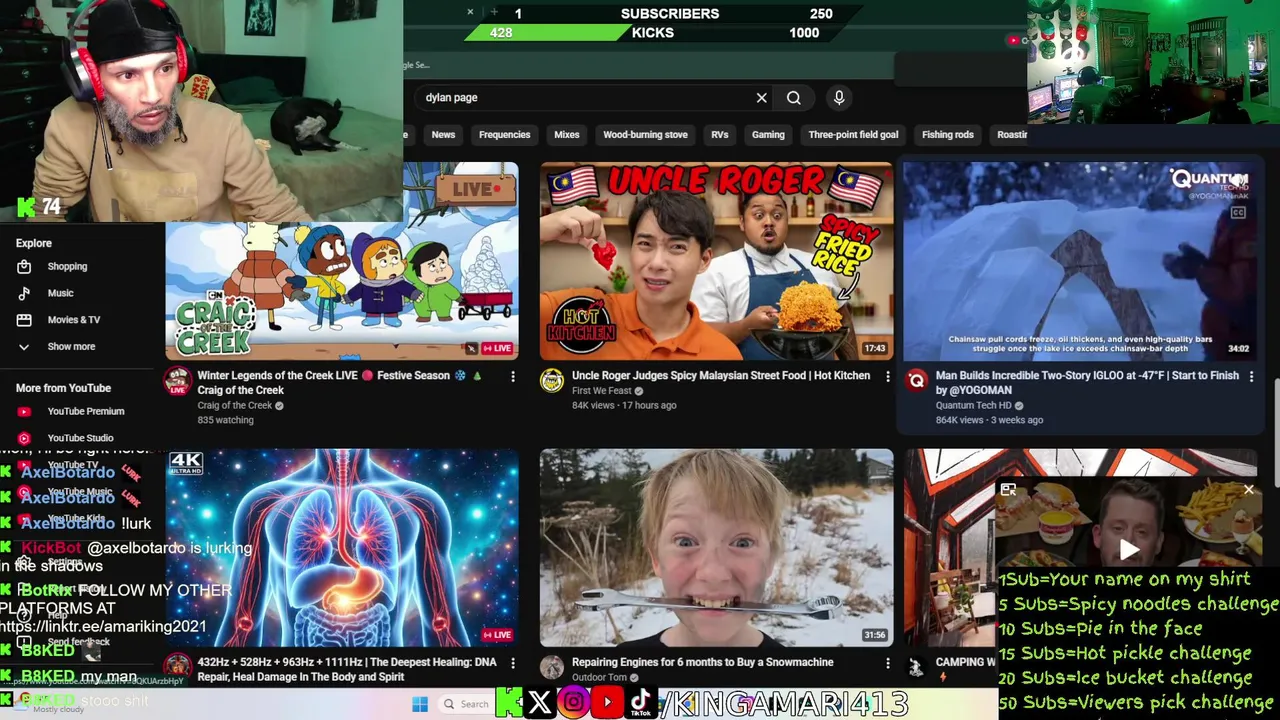Select the Mixes filter chip
The height and width of the screenshot is (720, 1280).
[x=567, y=135]
